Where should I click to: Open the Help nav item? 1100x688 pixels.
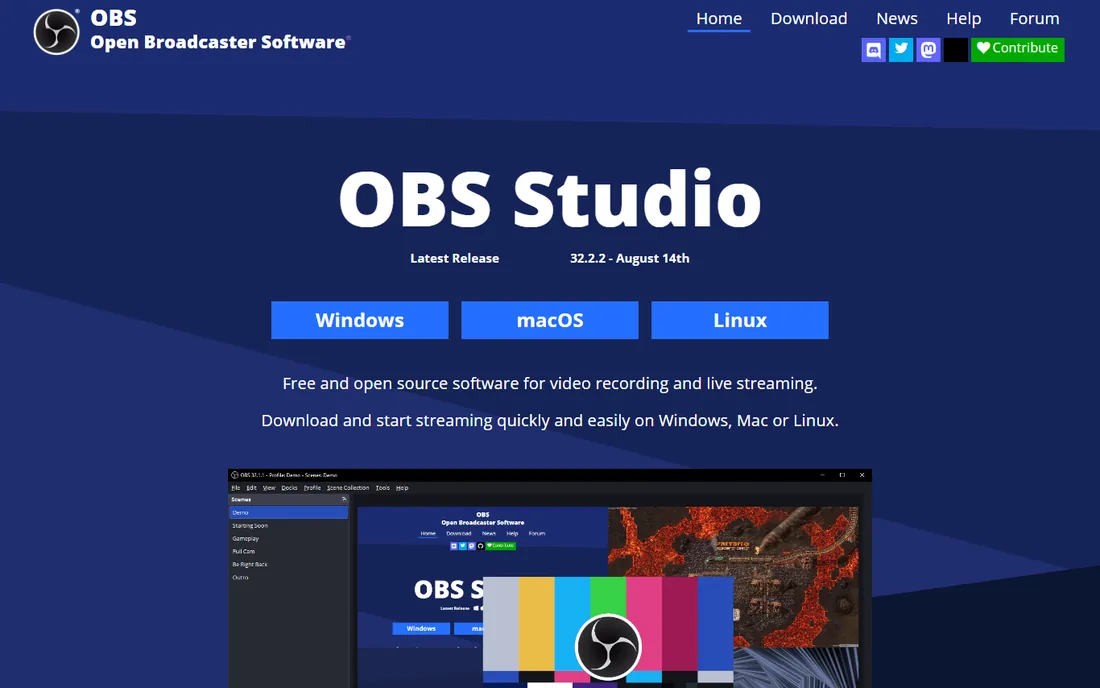[x=963, y=19]
